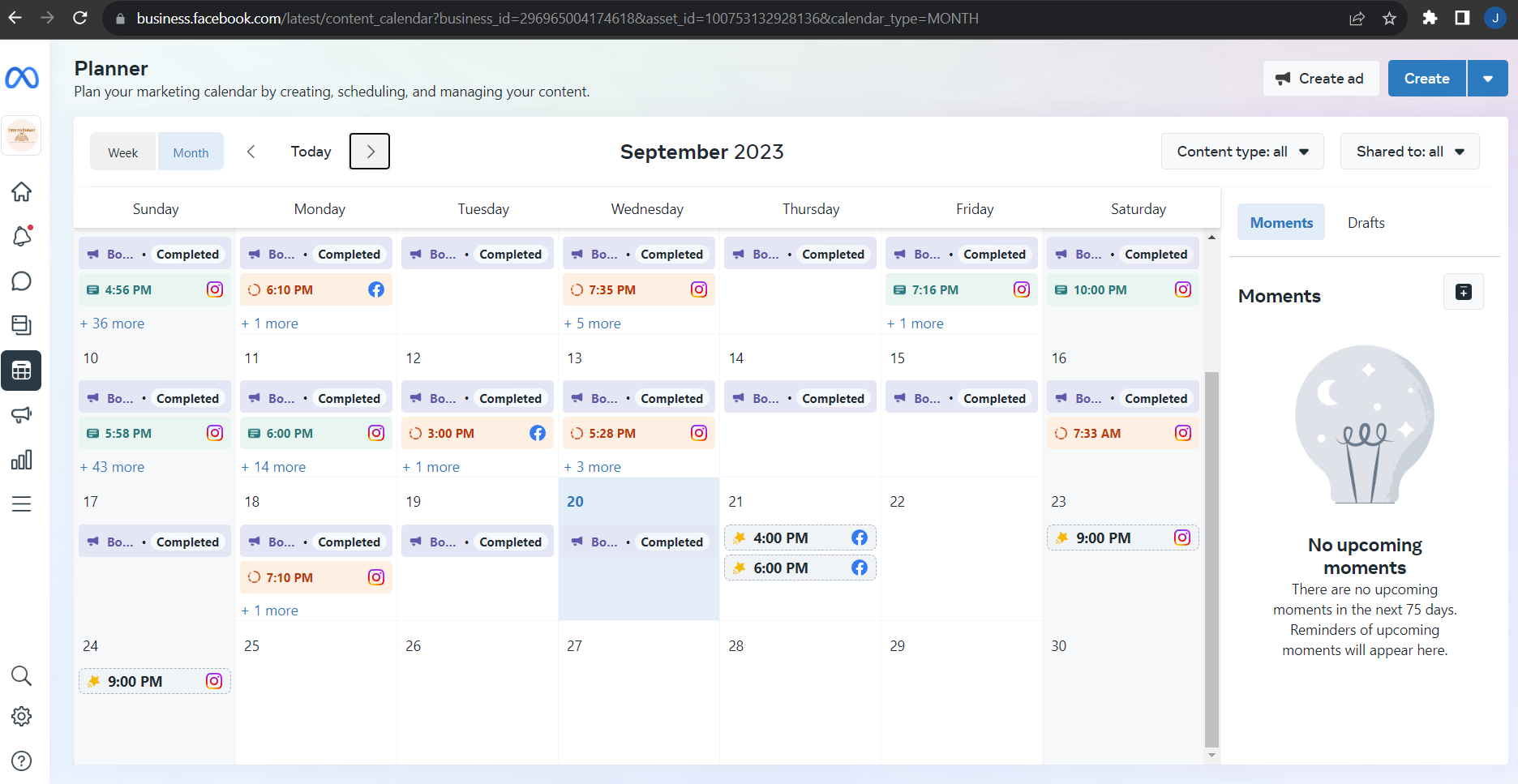Select the Moments tab
Viewport: 1518px width, 784px height.
[1281, 223]
